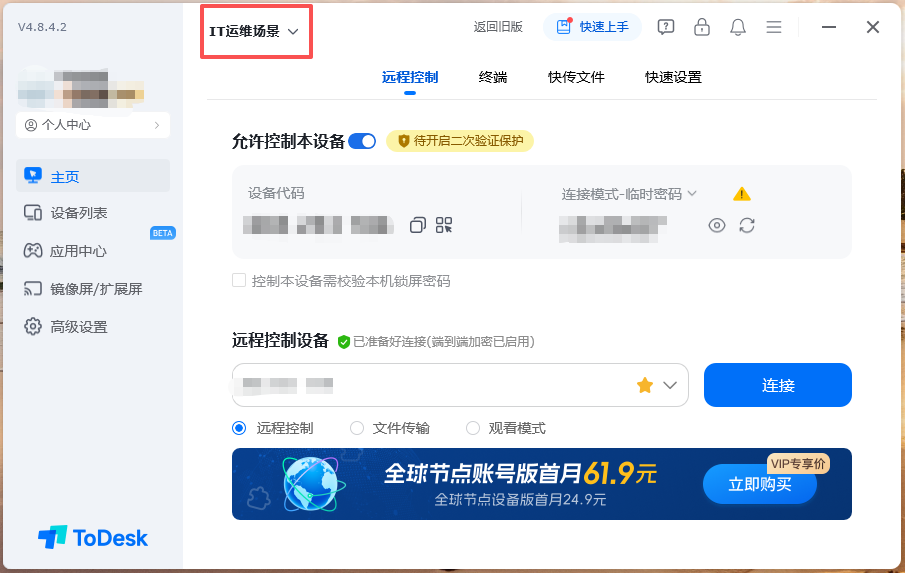Click the ToDesk logo
905x573 pixels.
point(93,538)
